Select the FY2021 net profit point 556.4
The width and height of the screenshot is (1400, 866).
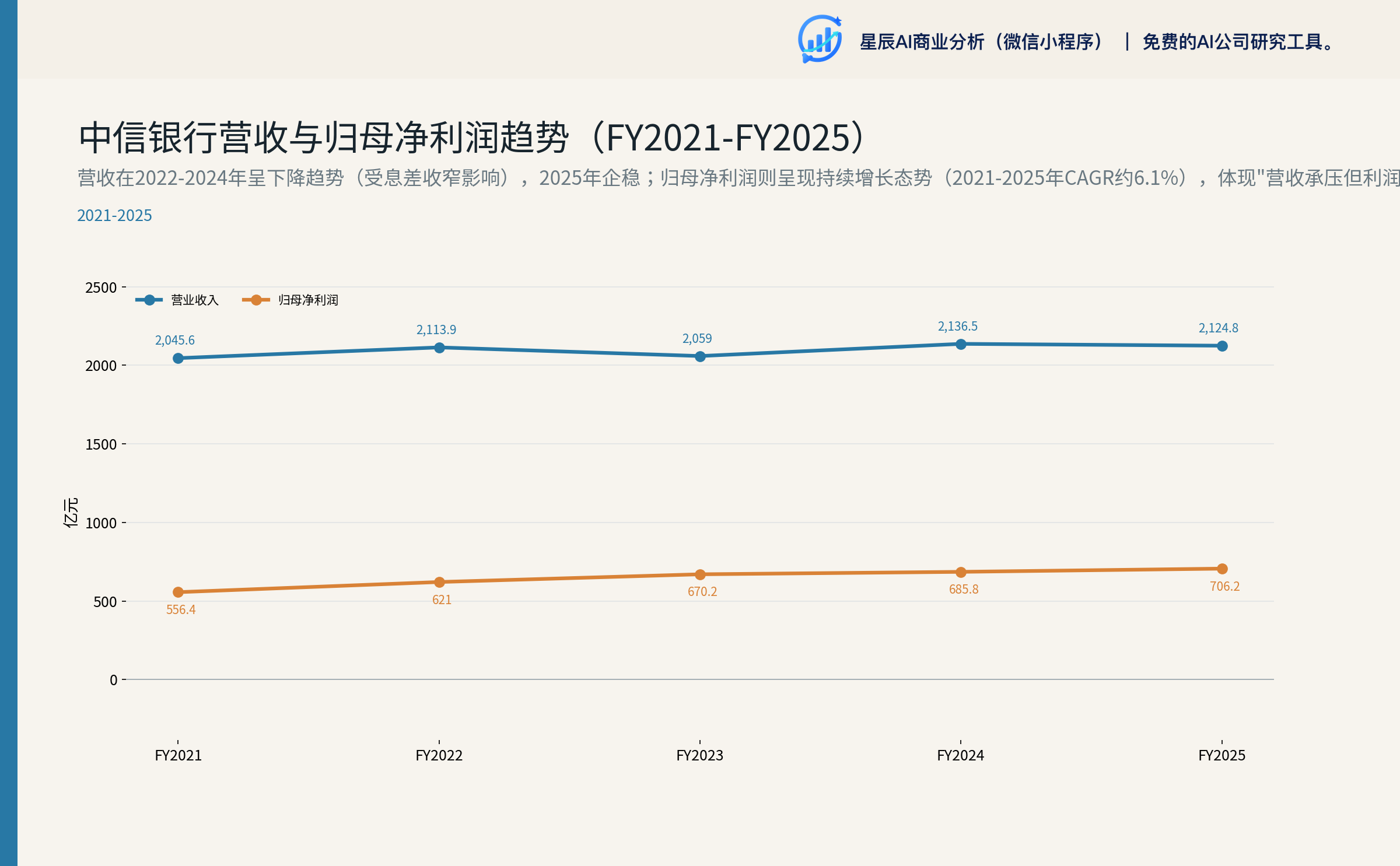pos(178,592)
